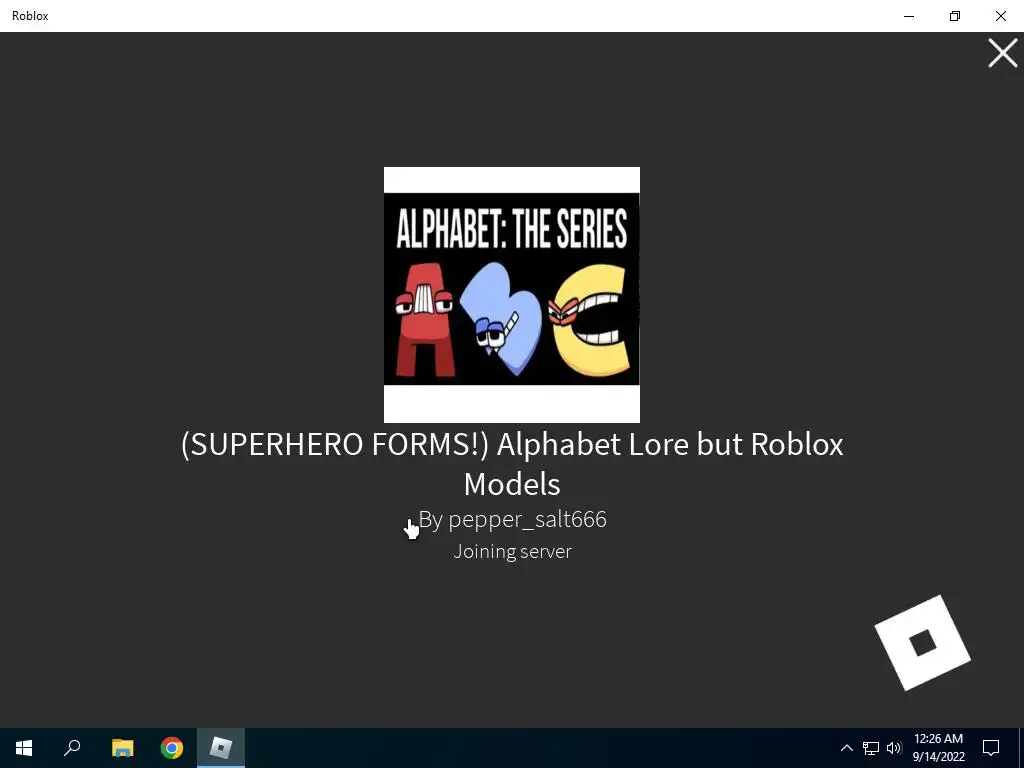The width and height of the screenshot is (1024, 768).
Task: Click the 'Joining server' status text
Action: tap(513, 551)
